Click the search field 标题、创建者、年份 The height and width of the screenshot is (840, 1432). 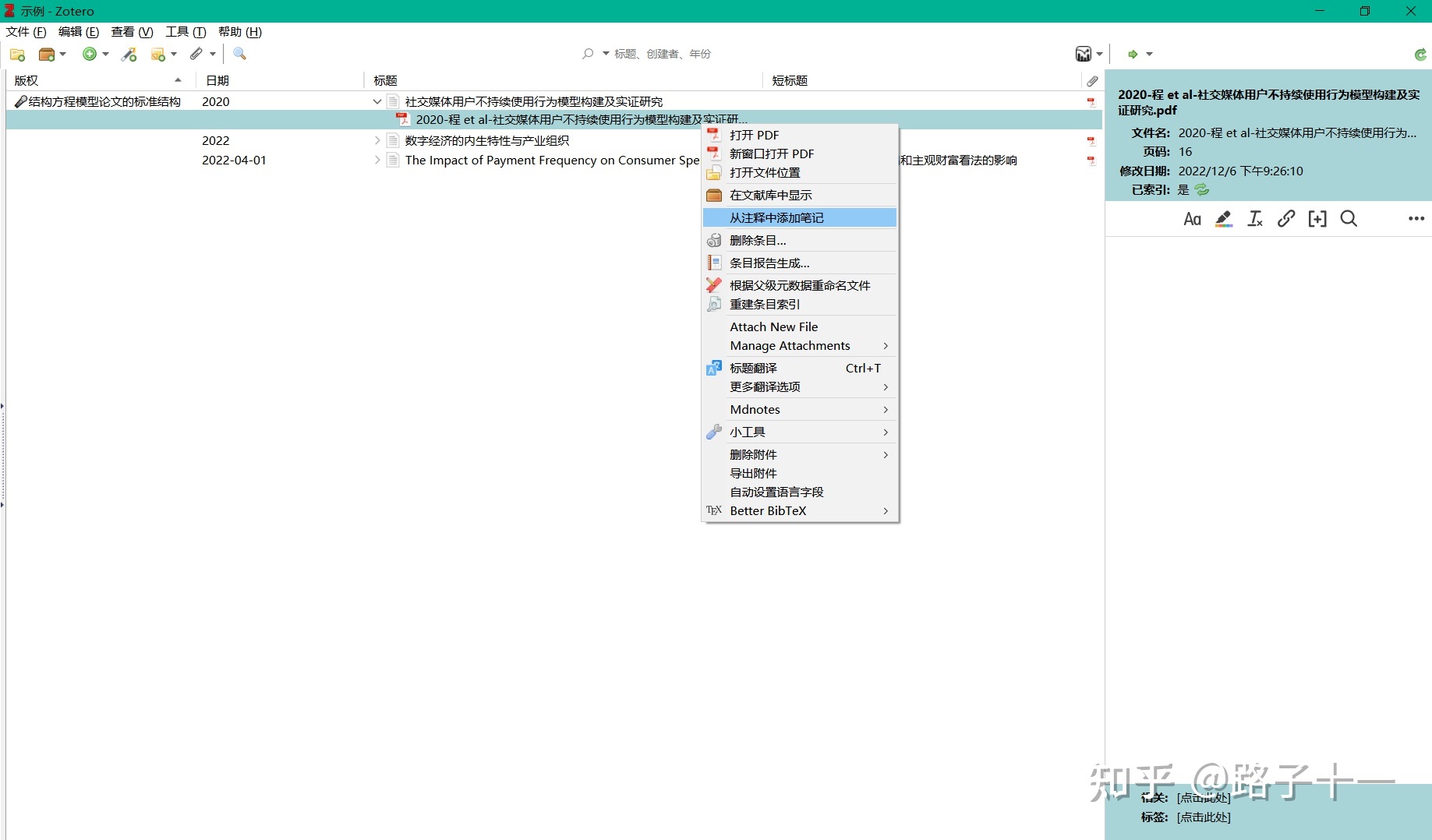point(662,54)
